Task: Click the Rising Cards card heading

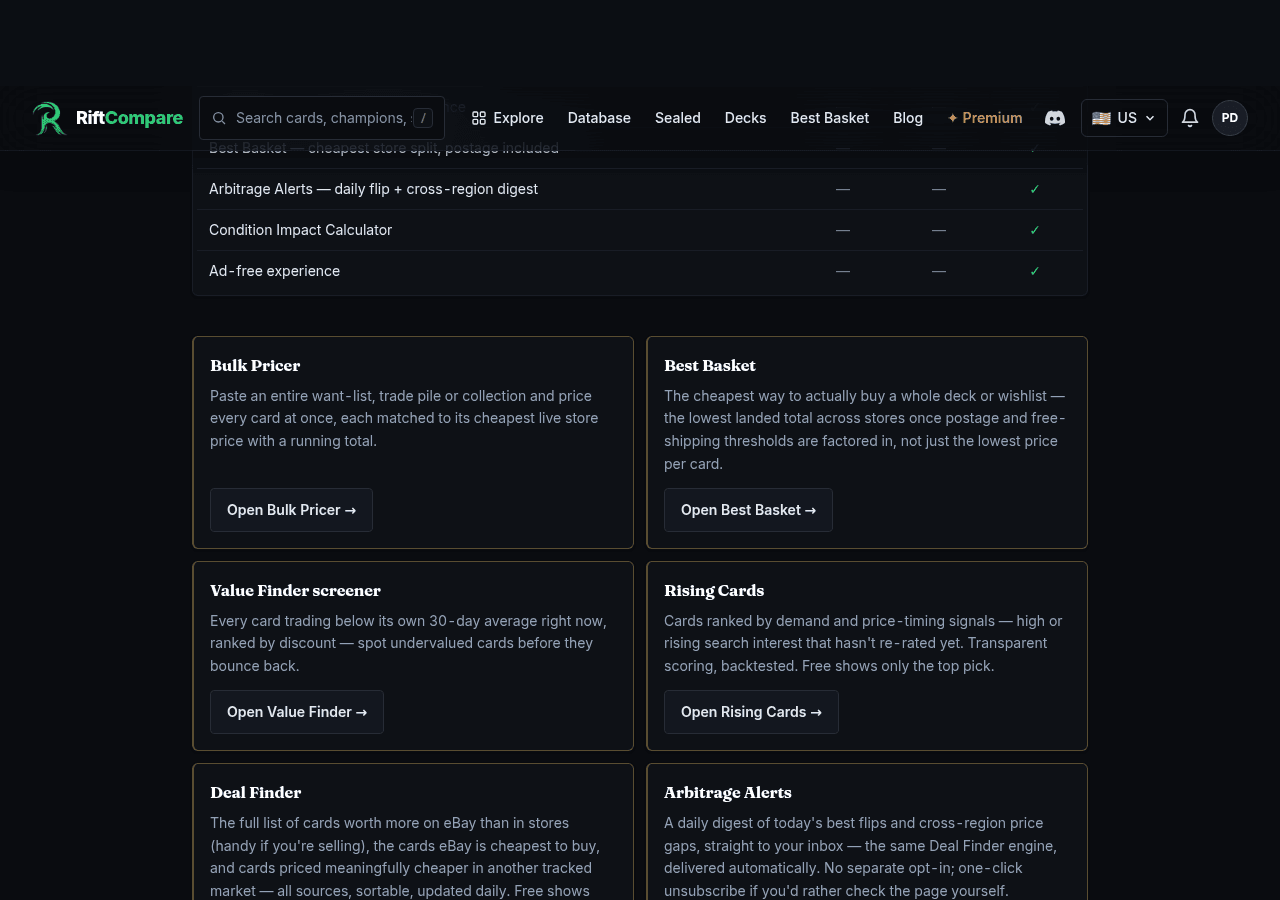Action: pyautogui.click(x=714, y=590)
